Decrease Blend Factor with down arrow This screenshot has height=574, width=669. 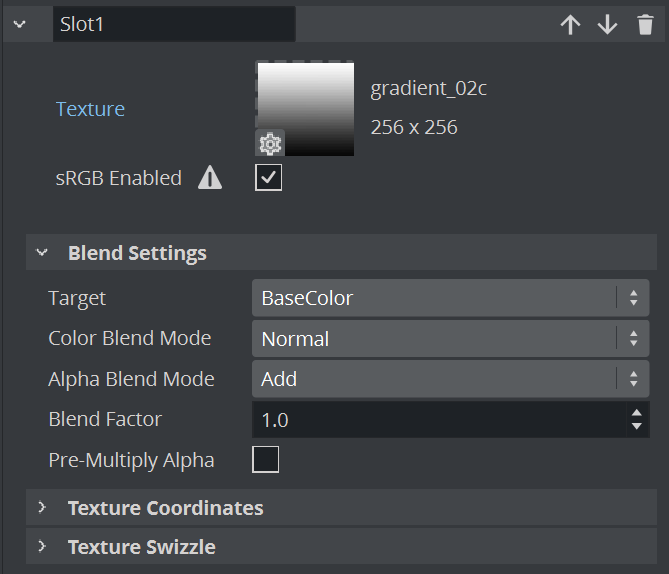tap(637, 426)
